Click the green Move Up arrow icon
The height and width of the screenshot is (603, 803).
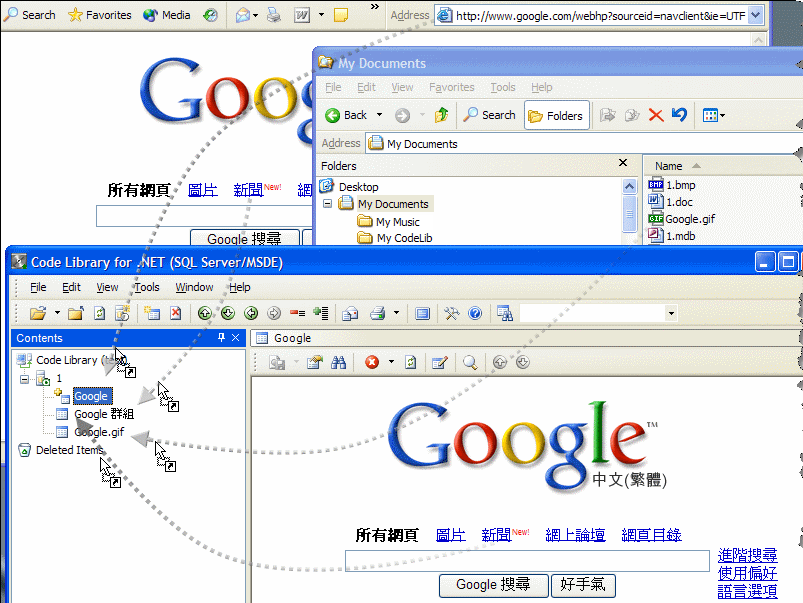205,313
